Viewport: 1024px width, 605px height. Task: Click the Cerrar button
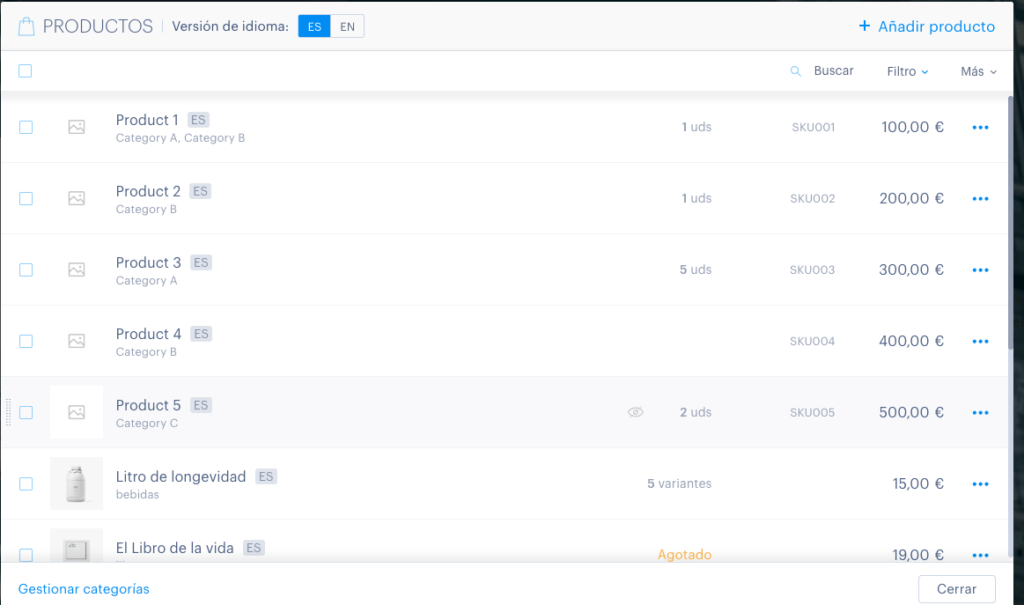pyautogui.click(x=957, y=589)
